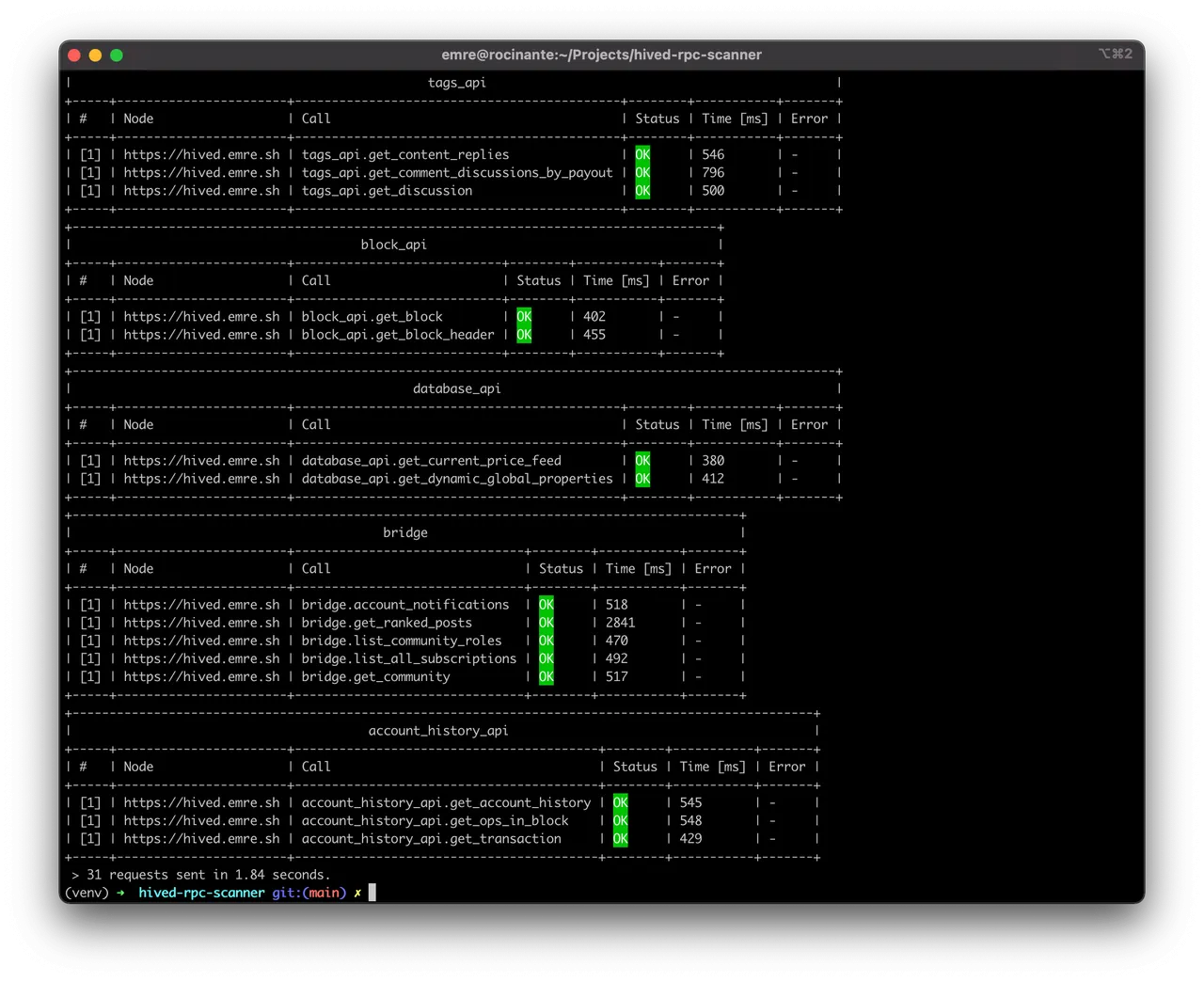Image resolution: width=1204 pixels, height=982 pixels.
Task: Click the yellow minimize window button
Action: pyautogui.click(x=95, y=55)
